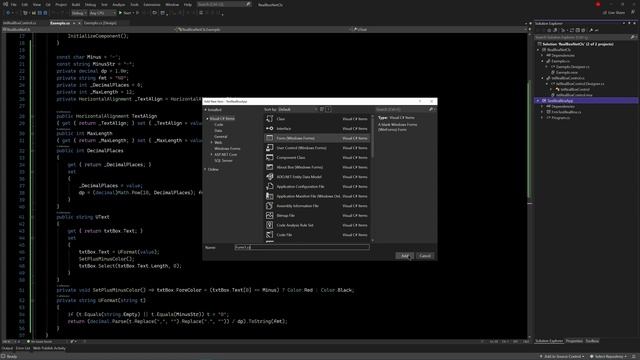The image size is (640, 360).
Task: Select Example.Designer.cs in Solution Explorer
Action: pos(573,67)
